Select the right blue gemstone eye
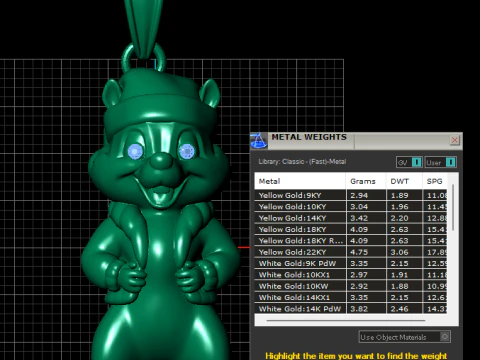Viewport: 480px width, 360px height. tap(187, 151)
